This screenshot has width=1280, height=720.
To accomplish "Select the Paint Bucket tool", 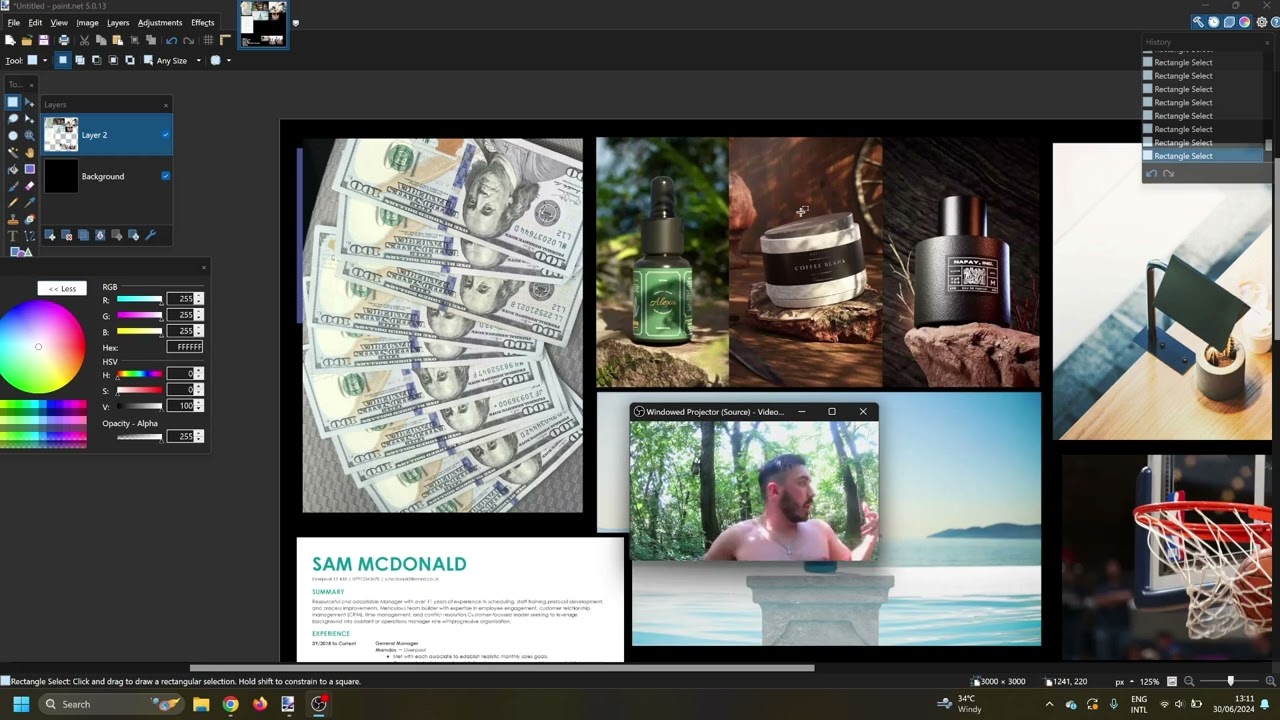I will pos(13,169).
